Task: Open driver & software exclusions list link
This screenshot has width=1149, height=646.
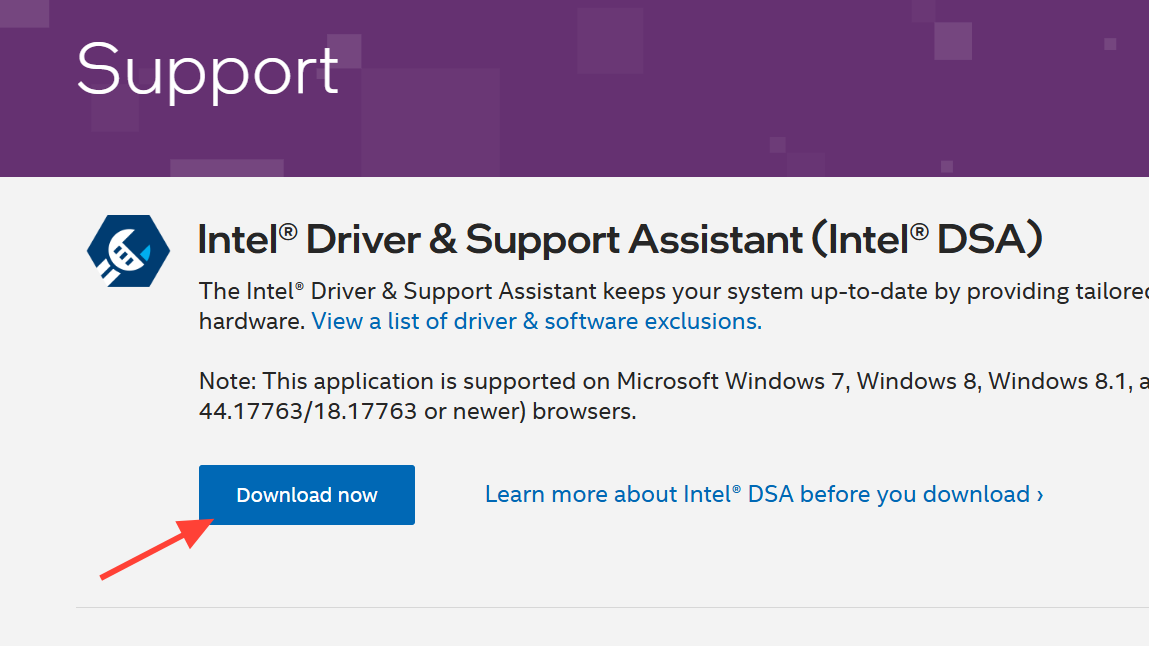Action: coord(536,322)
